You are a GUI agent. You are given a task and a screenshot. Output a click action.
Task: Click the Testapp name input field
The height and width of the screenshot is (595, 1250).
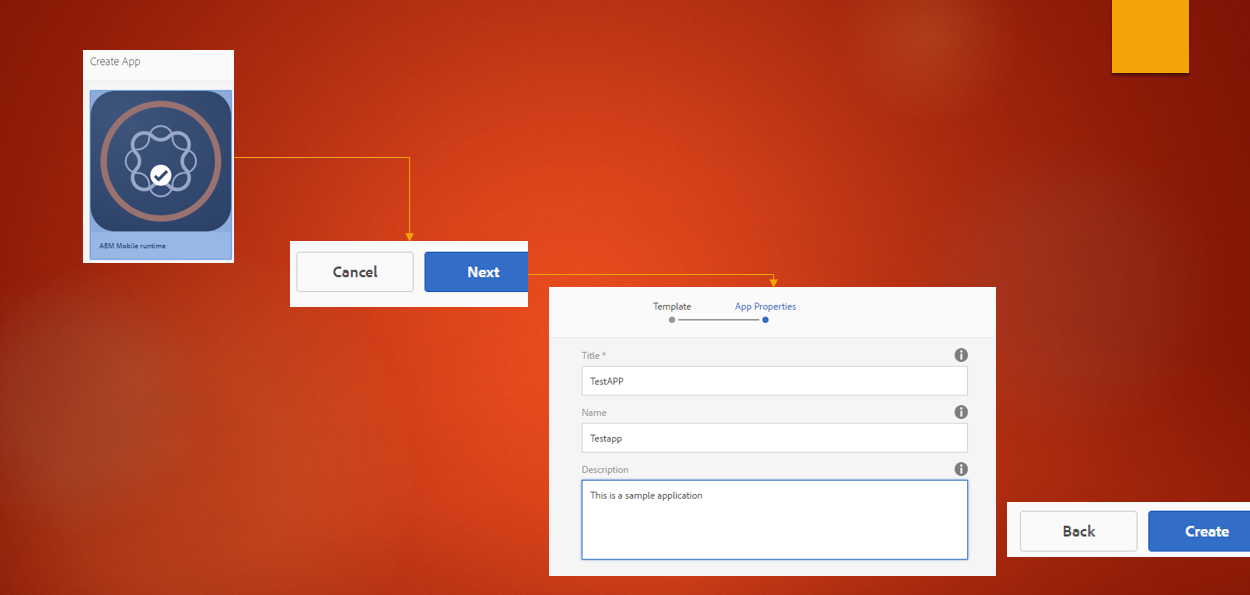pyautogui.click(x=775, y=438)
